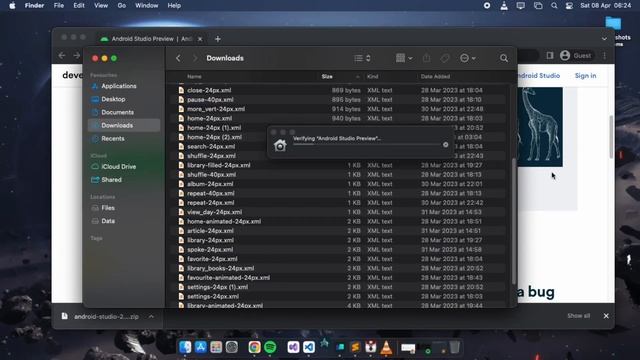The height and width of the screenshot is (360, 640).
Task: Sort files by the Name column
Action: (194, 76)
